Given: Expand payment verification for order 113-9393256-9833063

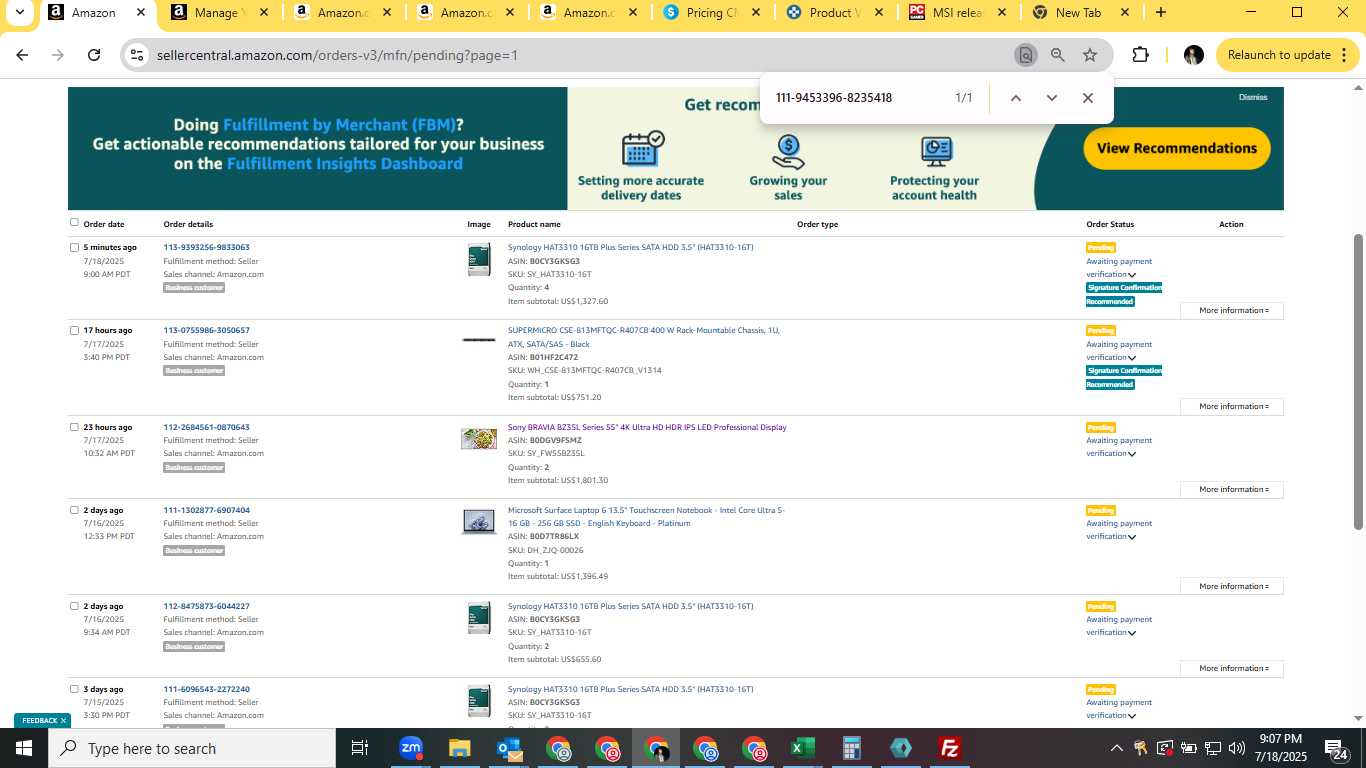Looking at the screenshot, I should pos(1132,275).
